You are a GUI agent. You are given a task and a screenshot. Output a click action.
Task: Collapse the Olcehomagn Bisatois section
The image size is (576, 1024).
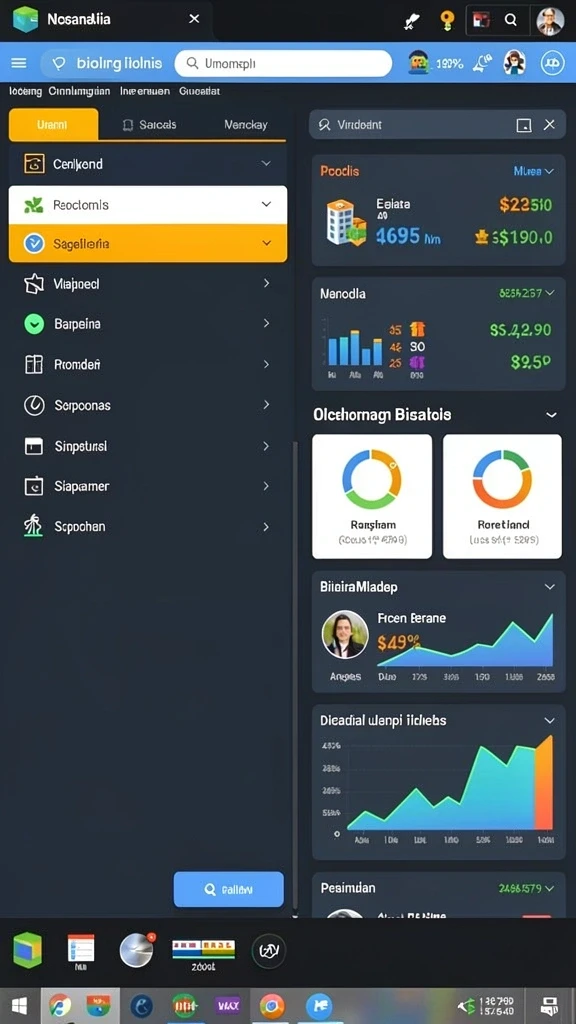pos(552,415)
